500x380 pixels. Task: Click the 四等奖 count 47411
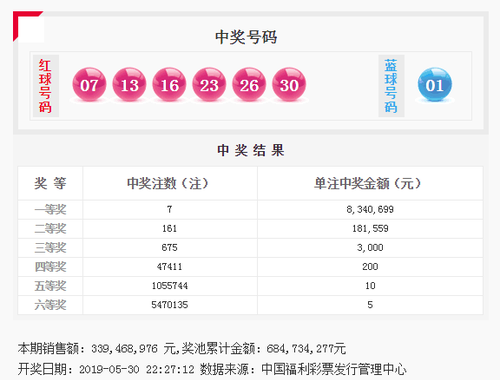(x=170, y=267)
